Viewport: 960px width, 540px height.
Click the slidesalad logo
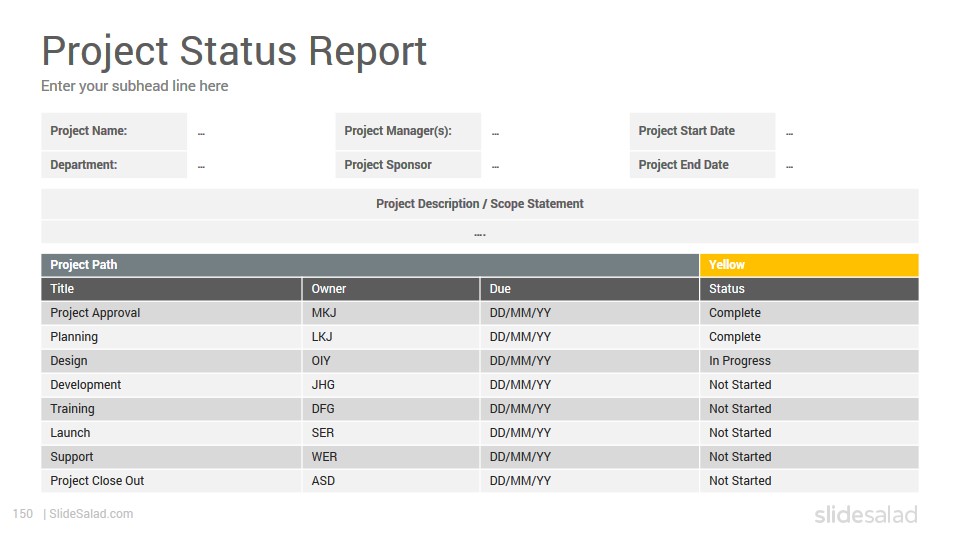(866, 515)
